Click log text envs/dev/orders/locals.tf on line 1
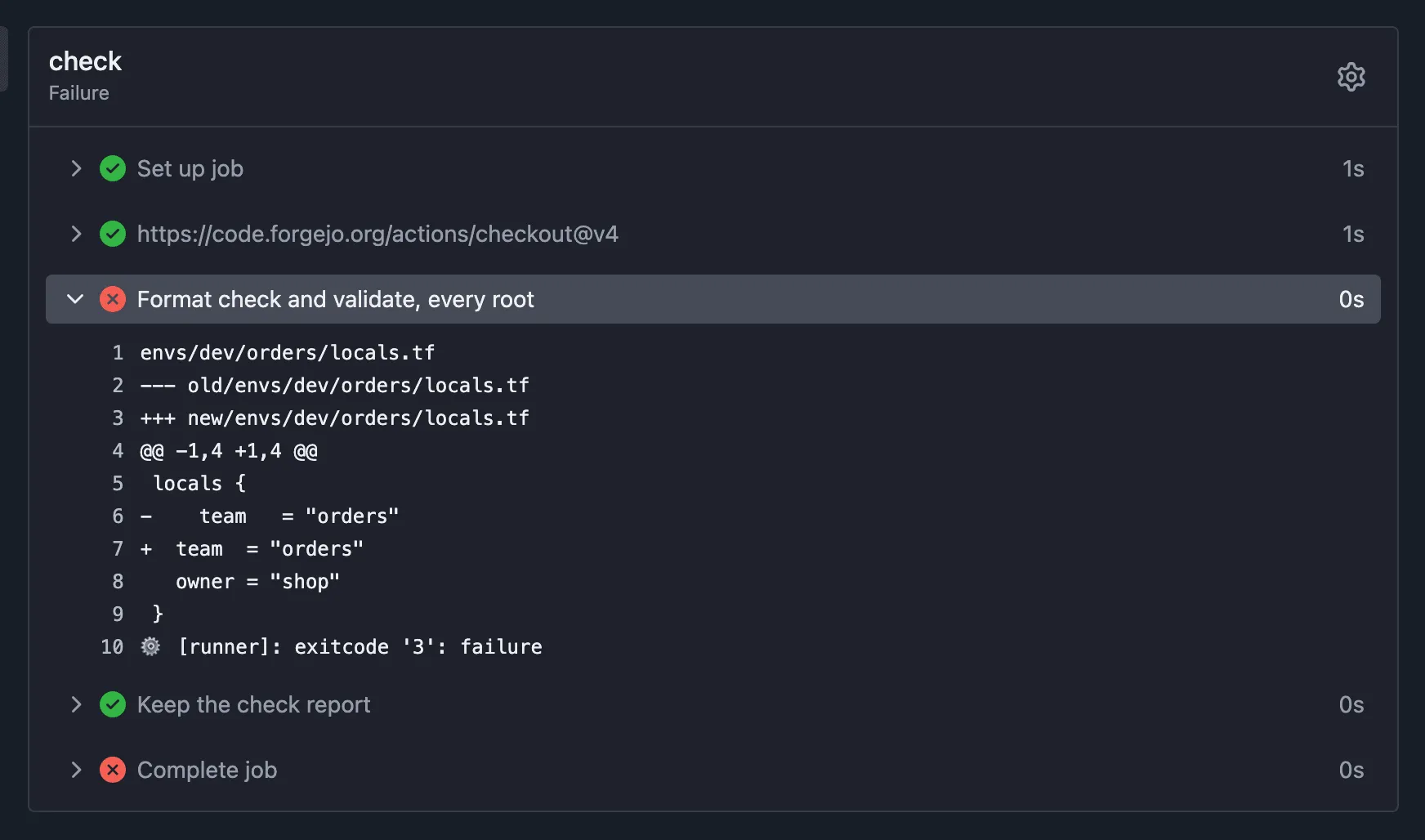The width and height of the screenshot is (1425, 840). pos(288,352)
